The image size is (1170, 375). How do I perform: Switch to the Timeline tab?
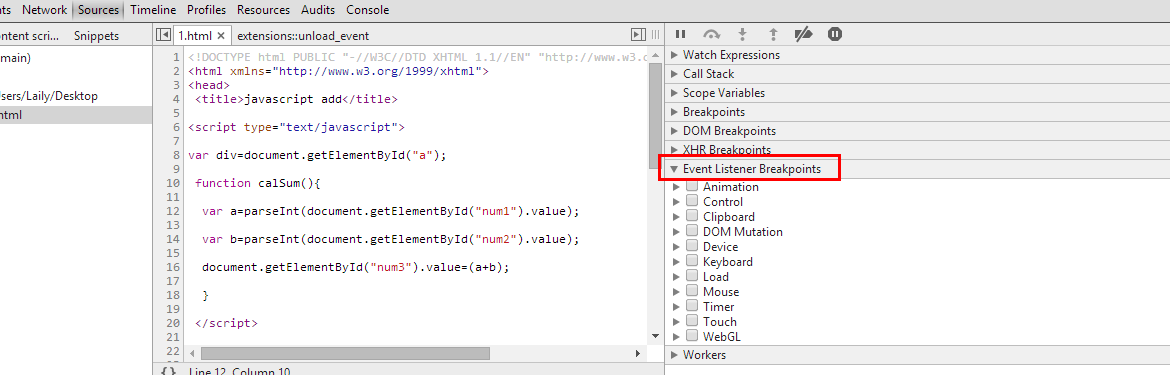tap(153, 10)
